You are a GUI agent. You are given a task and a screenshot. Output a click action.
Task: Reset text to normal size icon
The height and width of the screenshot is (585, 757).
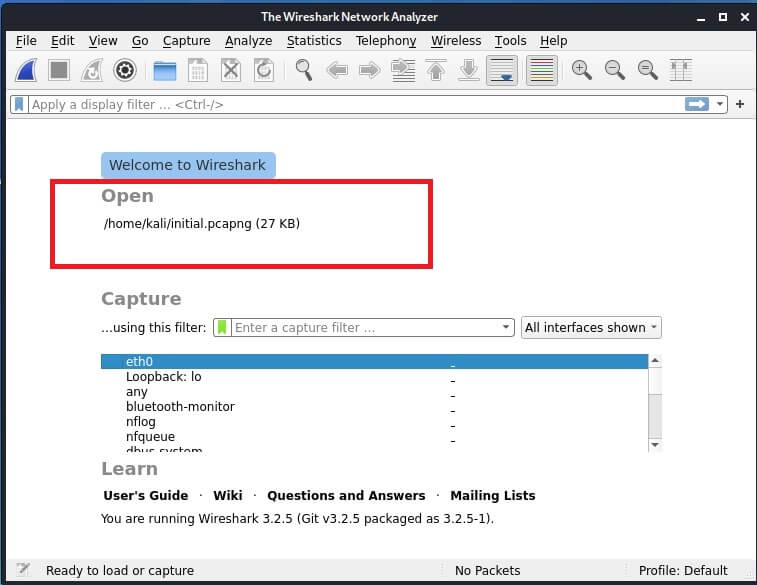[647, 70]
